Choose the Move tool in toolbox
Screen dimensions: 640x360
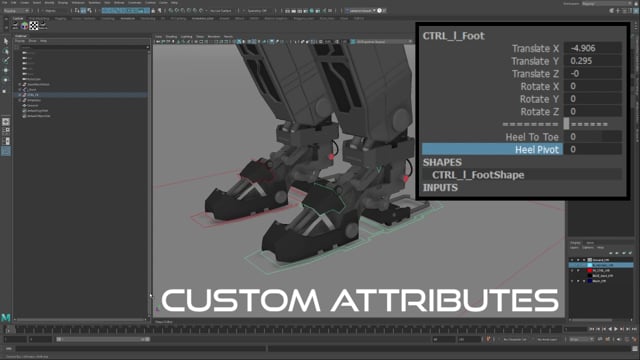[x=6, y=70]
